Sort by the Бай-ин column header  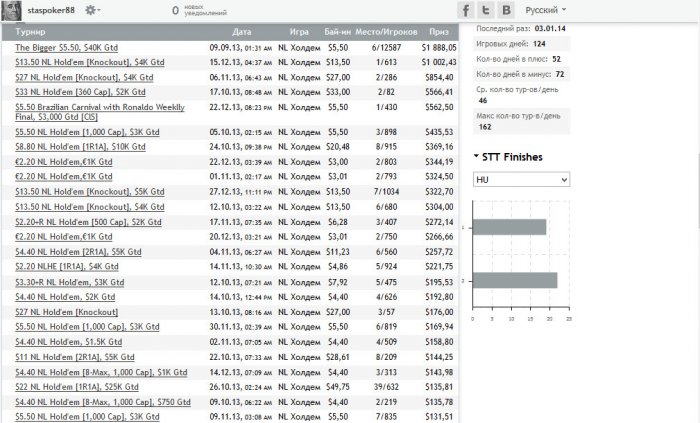[x=338, y=32]
